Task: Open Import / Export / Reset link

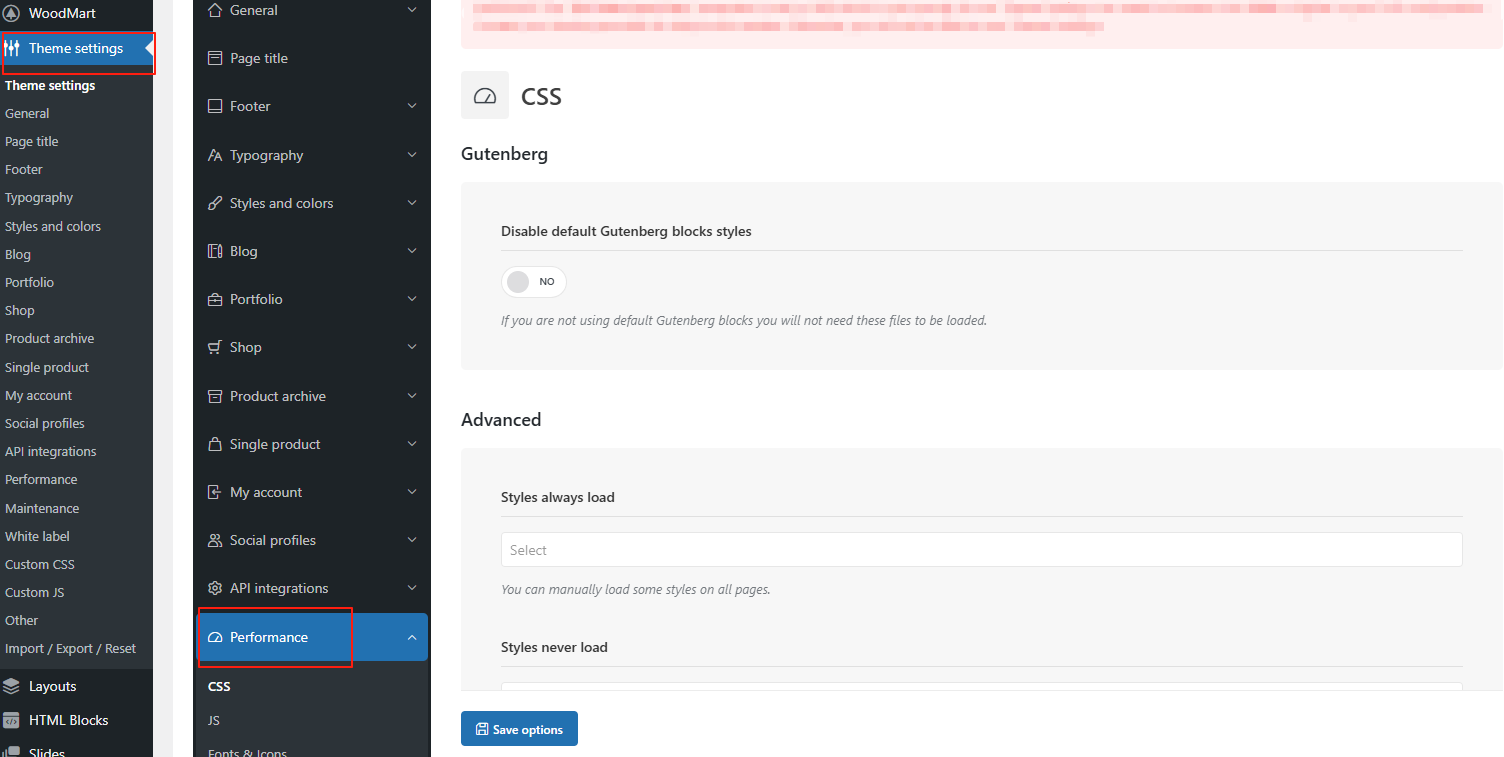Action: pos(70,648)
